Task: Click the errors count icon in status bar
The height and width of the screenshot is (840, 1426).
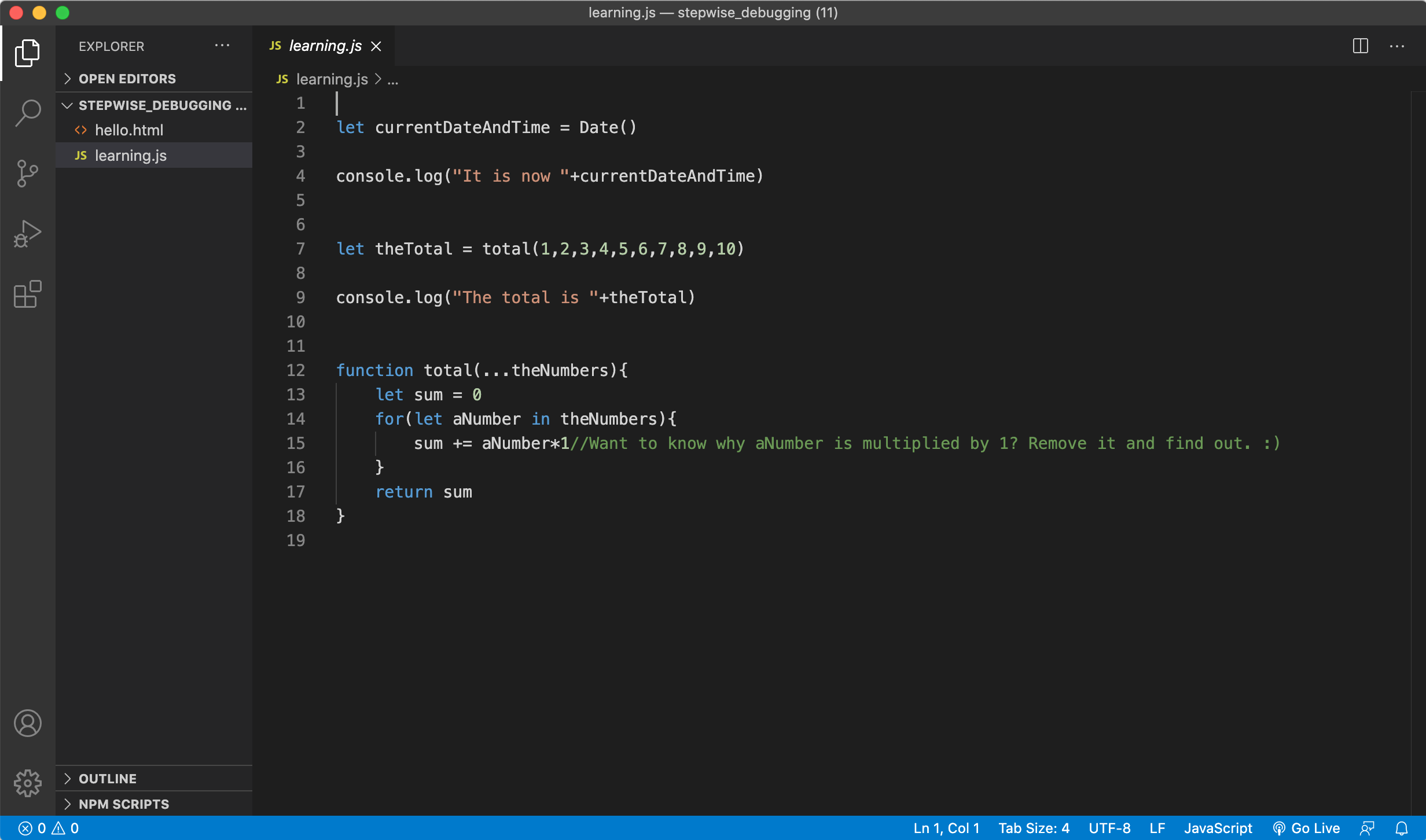Action: coord(25,828)
